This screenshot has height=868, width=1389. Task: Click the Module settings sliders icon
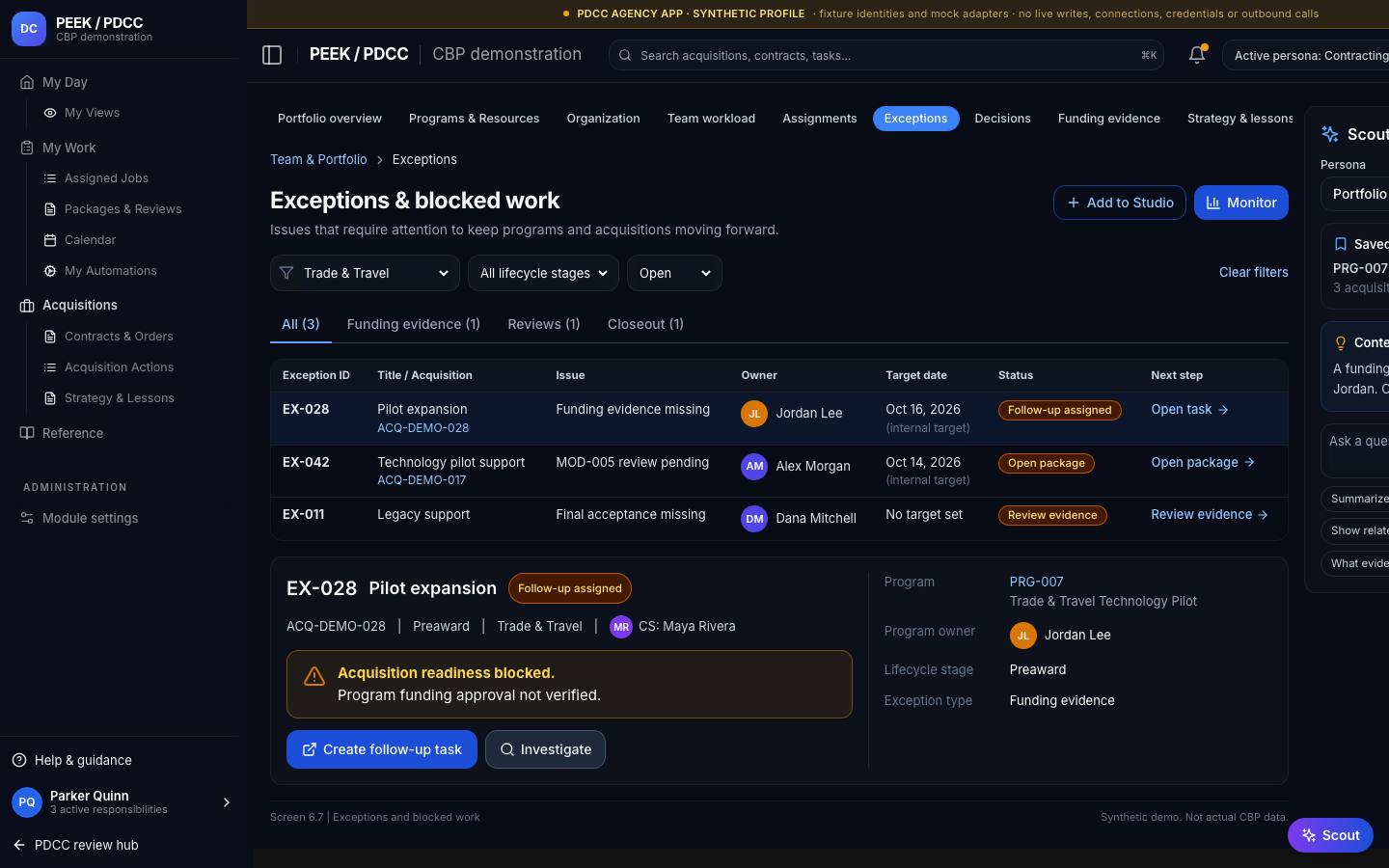[x=27, y=518]
